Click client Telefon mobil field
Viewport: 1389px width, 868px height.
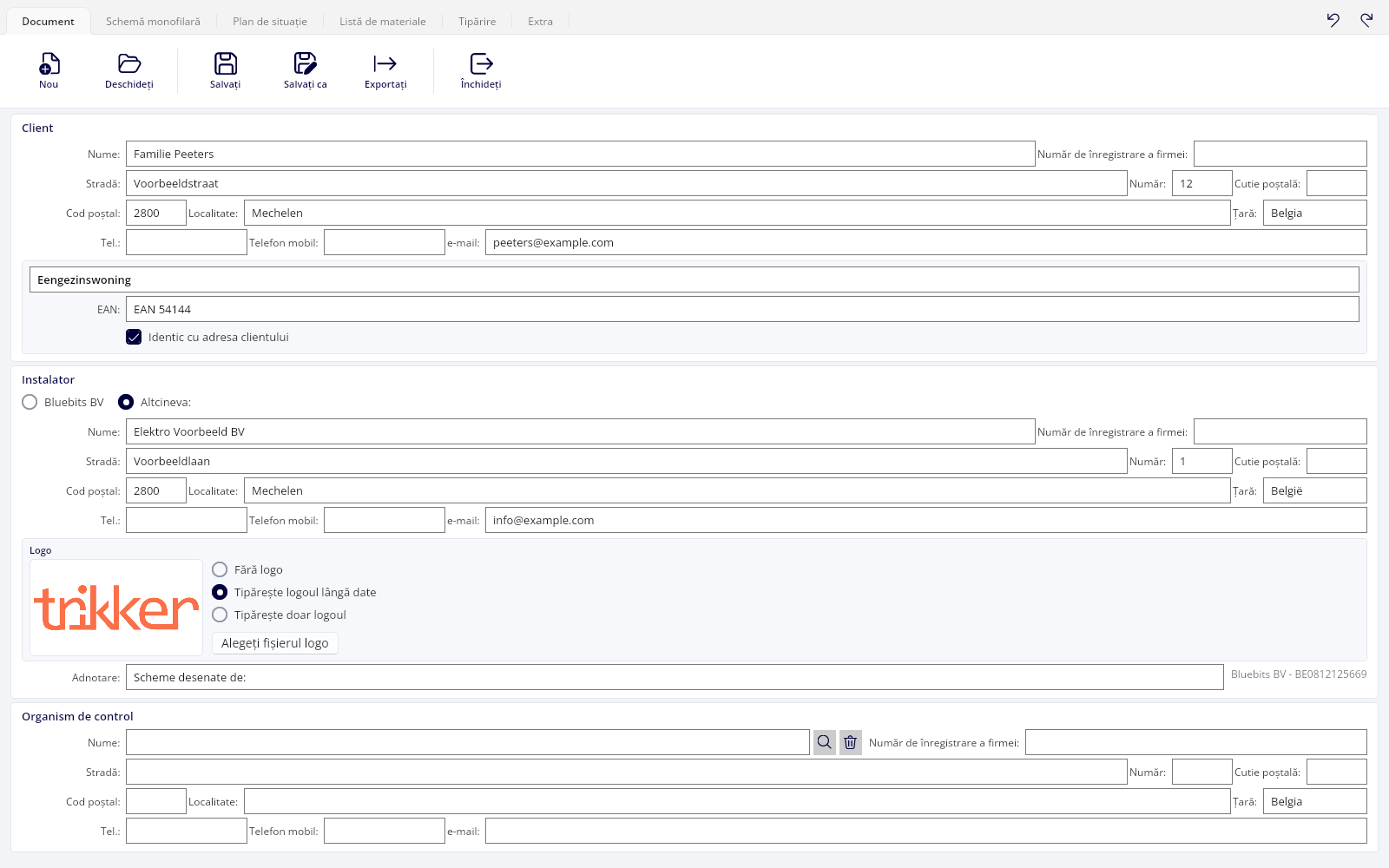point(385,242)
